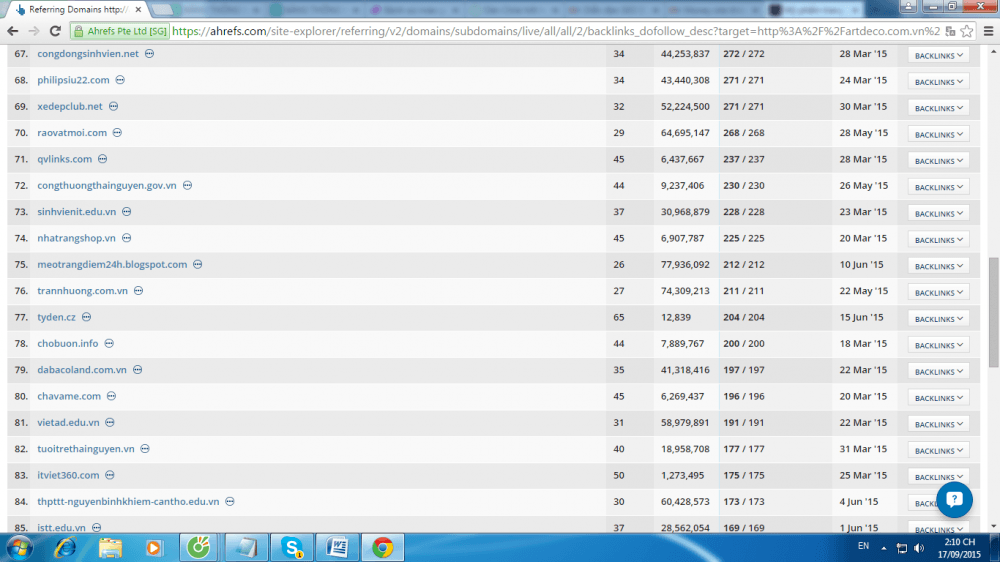The width and height of the screenshot is (1000, 562).
Task: Expand details icon next to vietad.edu.vn
Action: (110, 422)
